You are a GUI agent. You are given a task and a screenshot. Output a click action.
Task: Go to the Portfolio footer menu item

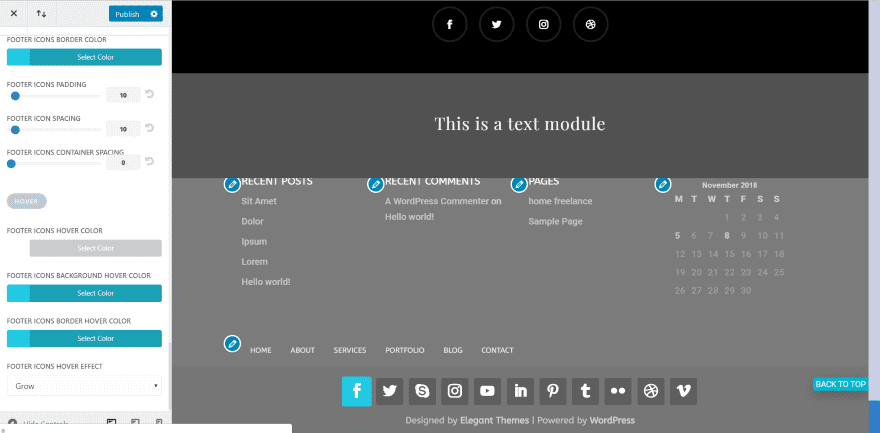coord(405,350)
